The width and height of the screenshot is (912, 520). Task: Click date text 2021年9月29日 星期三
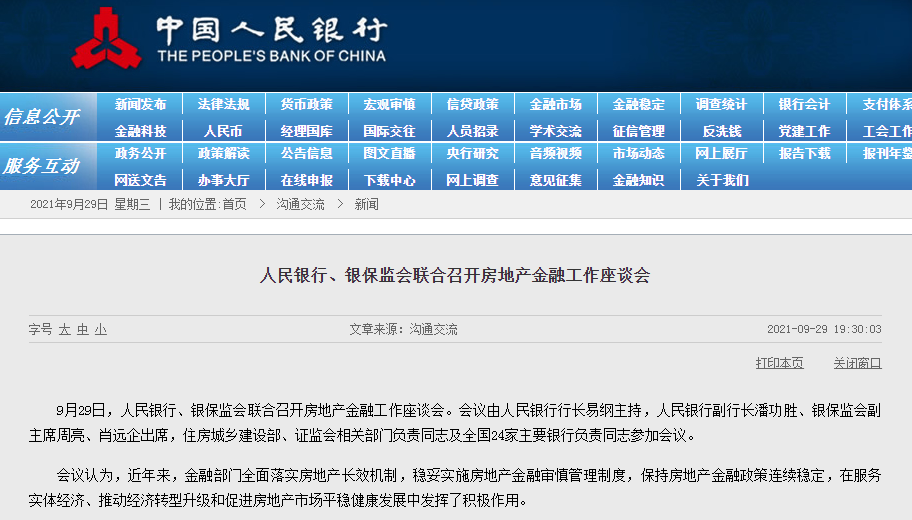[90, 204]
